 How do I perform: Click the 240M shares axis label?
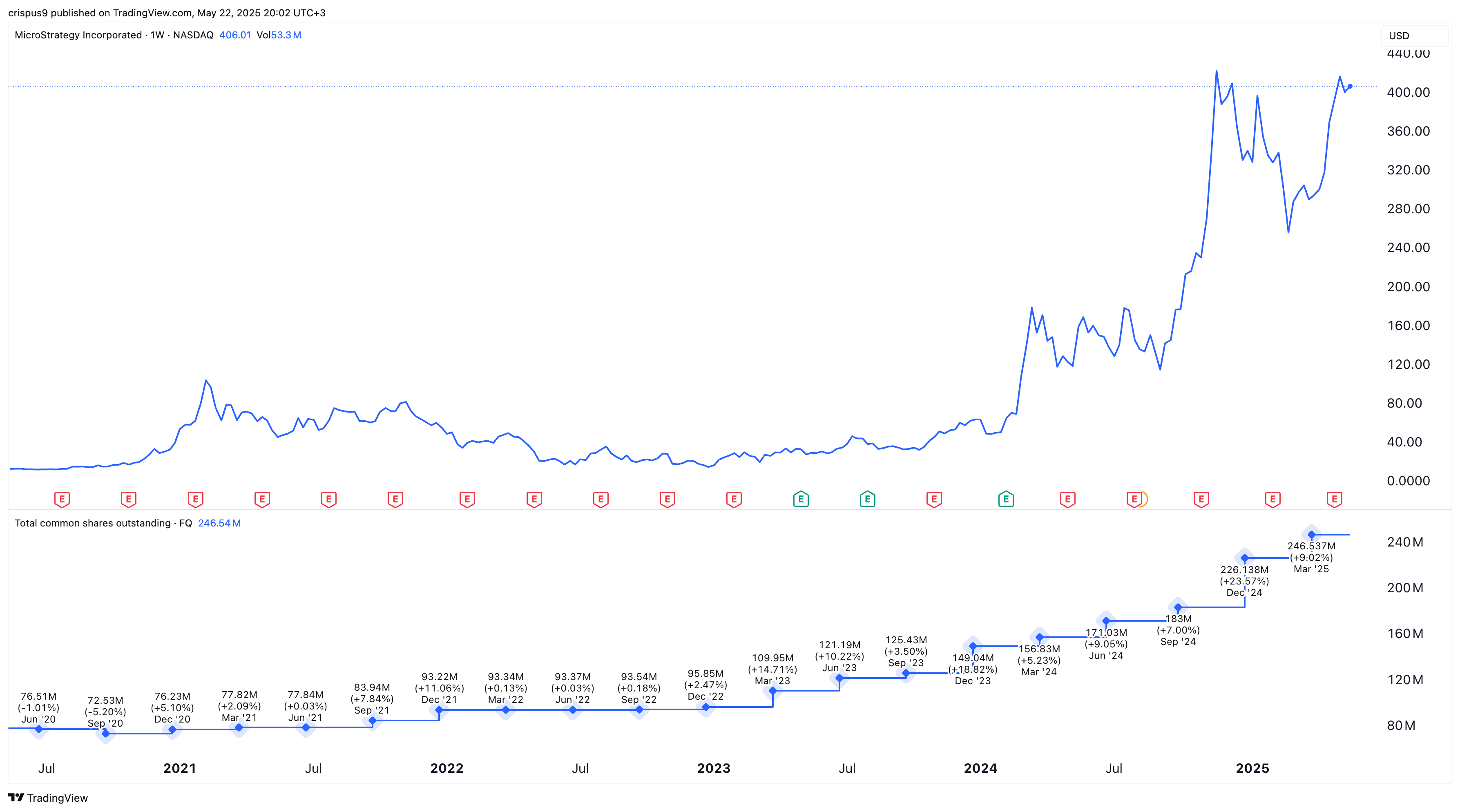(x=1405, y=542)
